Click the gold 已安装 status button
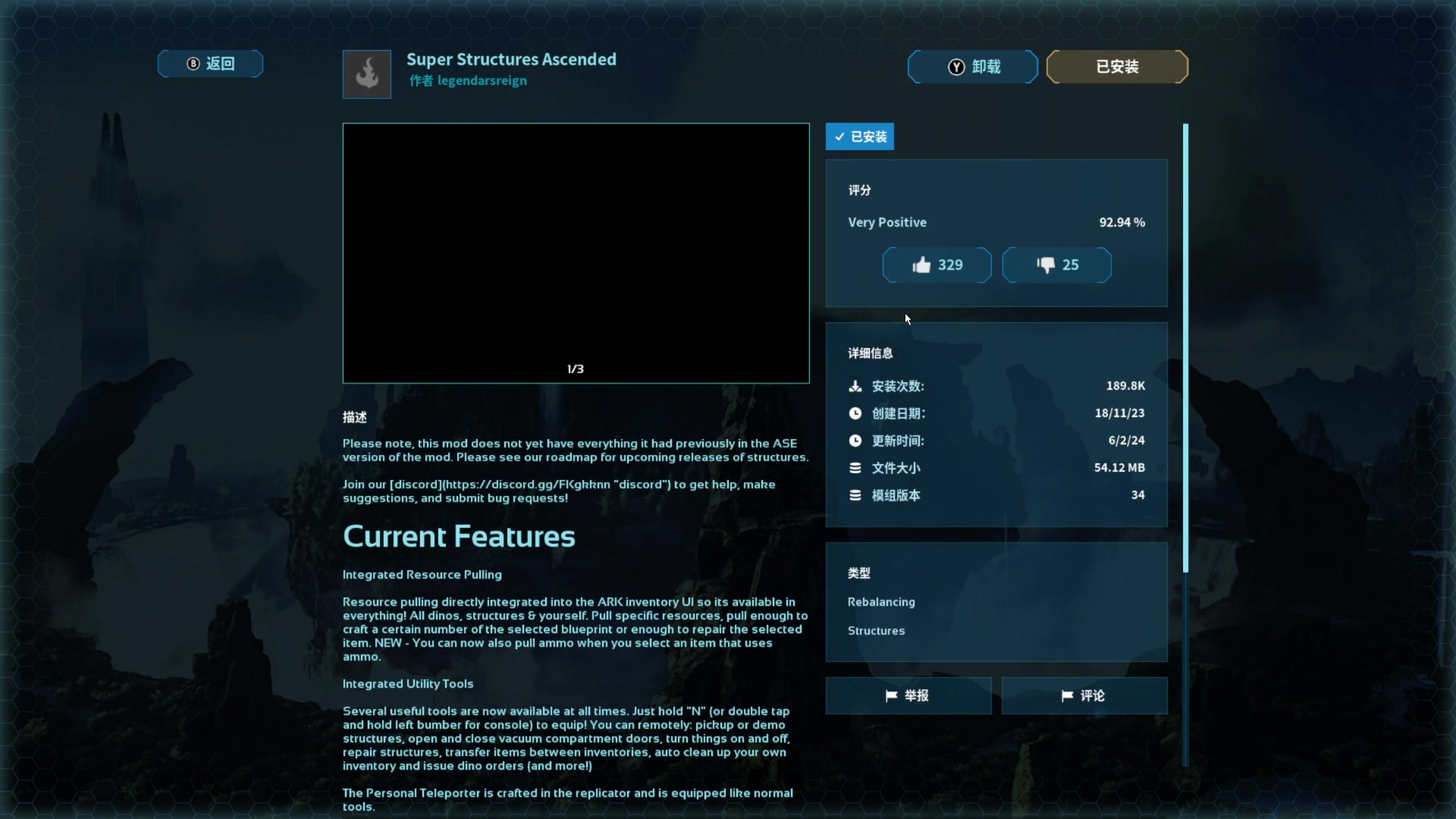This screenshot has height=819, width=1456. click(x=1117, y=67)
